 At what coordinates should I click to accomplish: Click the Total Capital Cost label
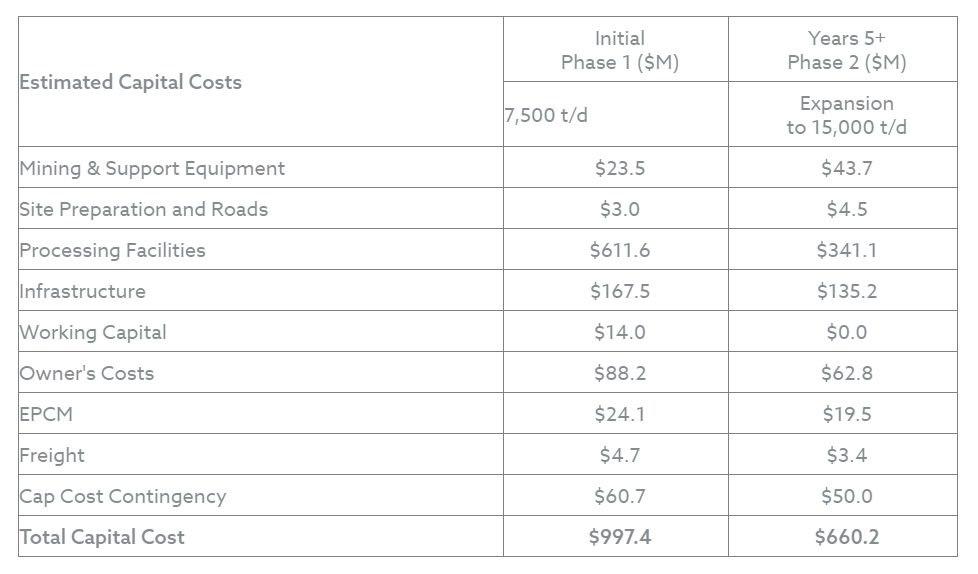(x=102, y=537)
